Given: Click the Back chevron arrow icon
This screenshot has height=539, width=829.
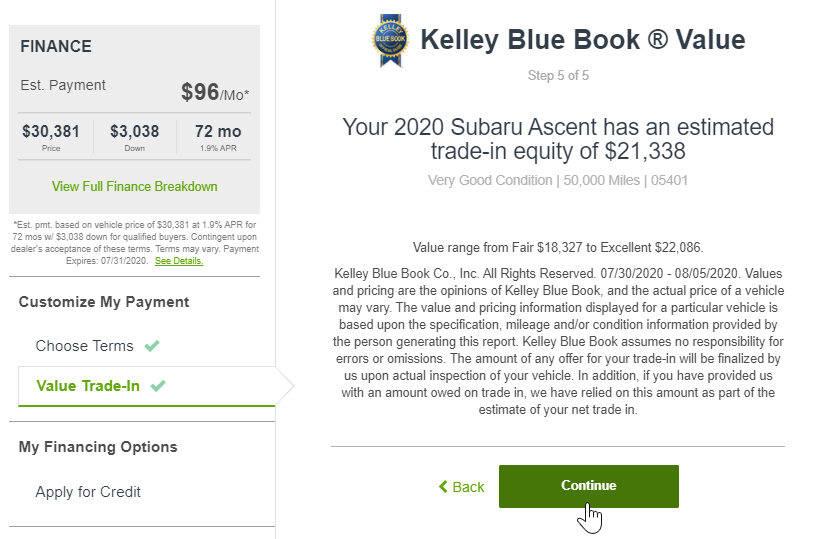Looking at the screenshot, I should point(443,486).
